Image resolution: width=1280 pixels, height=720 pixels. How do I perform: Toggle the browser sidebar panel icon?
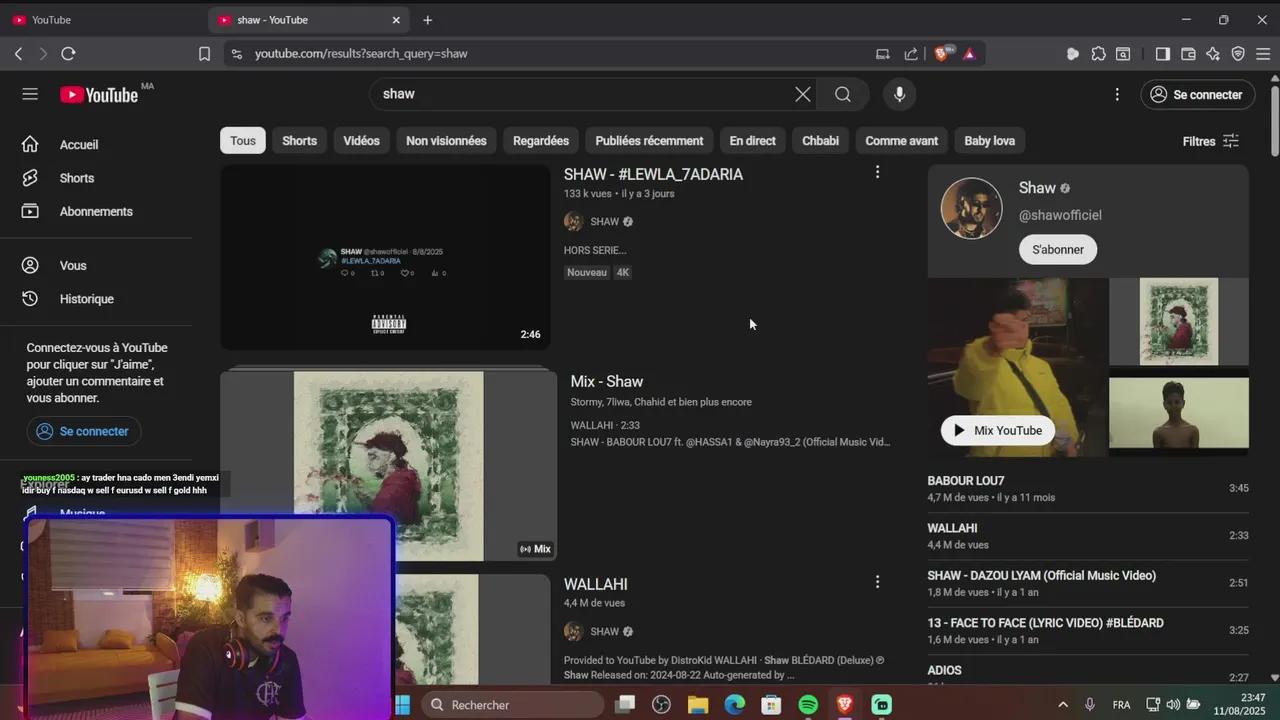(1162, 54)
